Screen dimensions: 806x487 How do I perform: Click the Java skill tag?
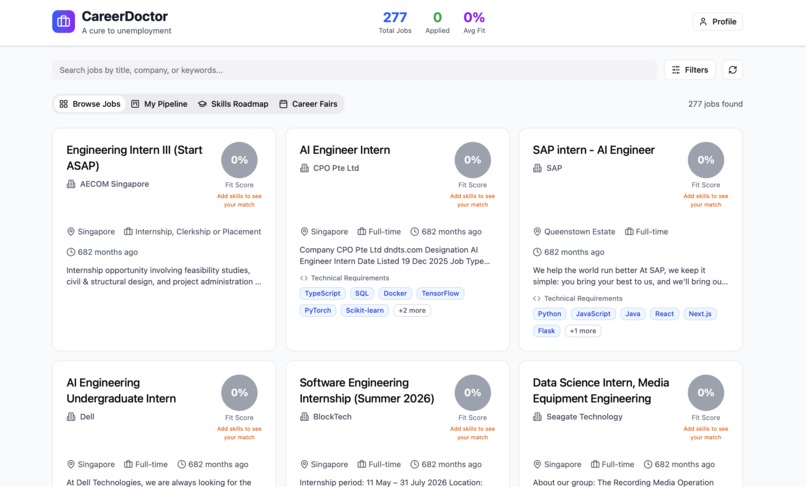pyautogui.click(x=633, y=314)
